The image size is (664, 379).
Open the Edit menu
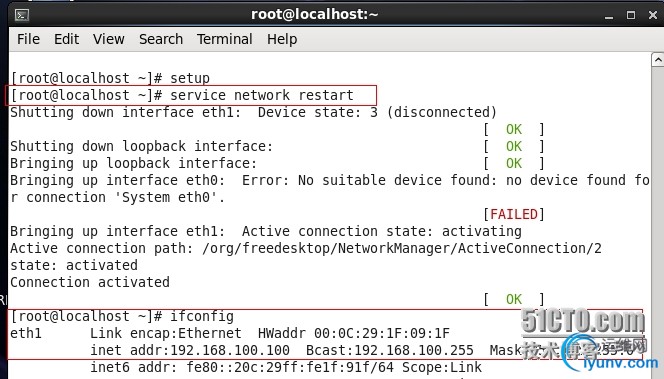pyautogui.click(x=66, y=39)
